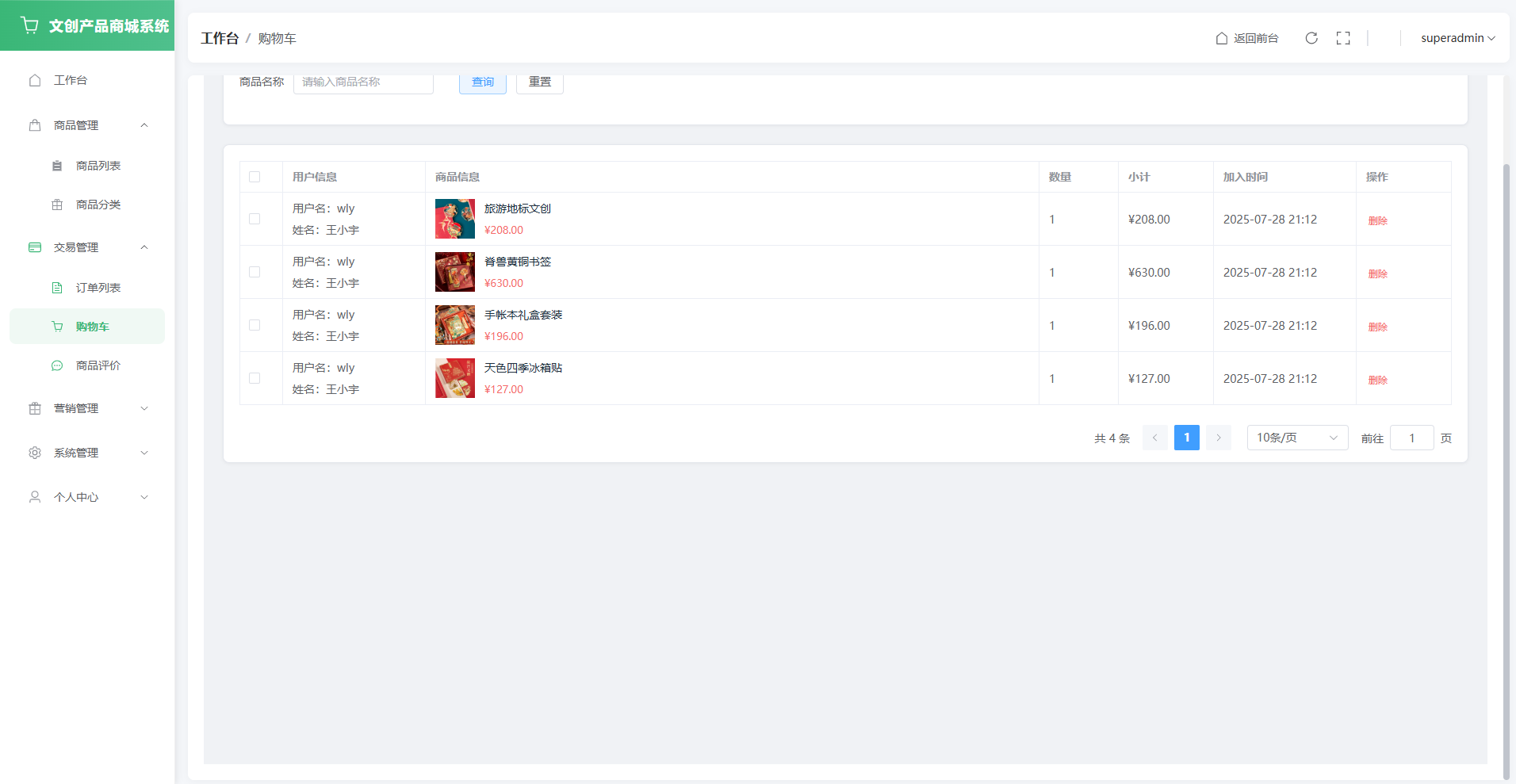The width and height of the screenshot is (1516, 784).
Task: Click the 商品评价 chat bubble icon
Action: pyautogui.click(x=57, y=365)
